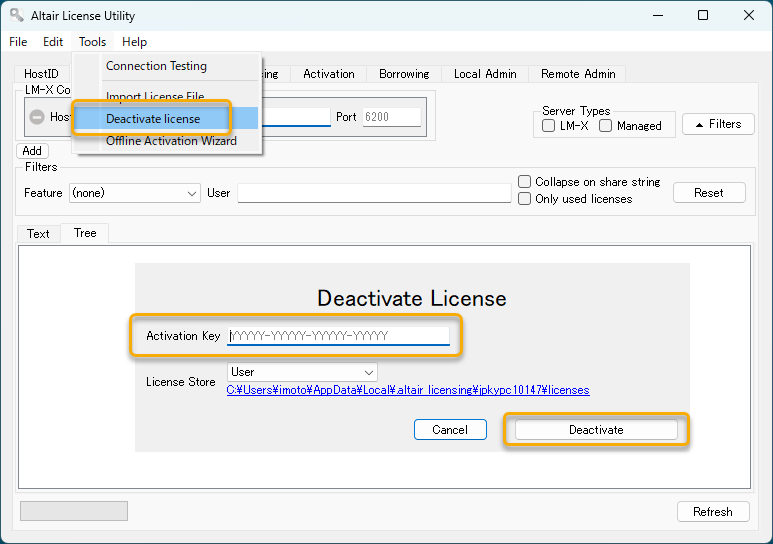773x544 pixels.
Task: Switch to the HostID tab
Action: [x=41, y=74]
